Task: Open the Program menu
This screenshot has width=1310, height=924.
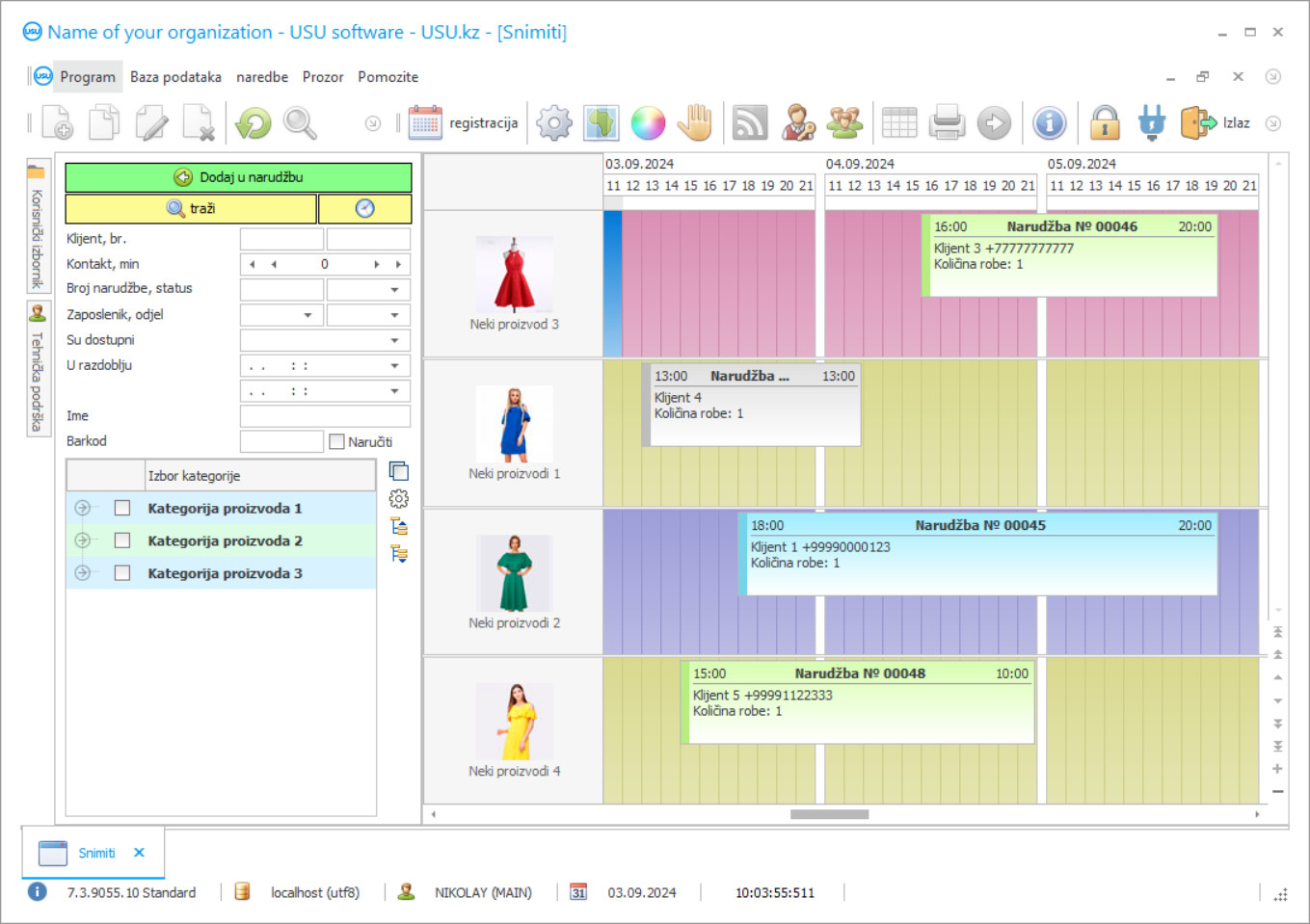Action: [x=87, y=77]
